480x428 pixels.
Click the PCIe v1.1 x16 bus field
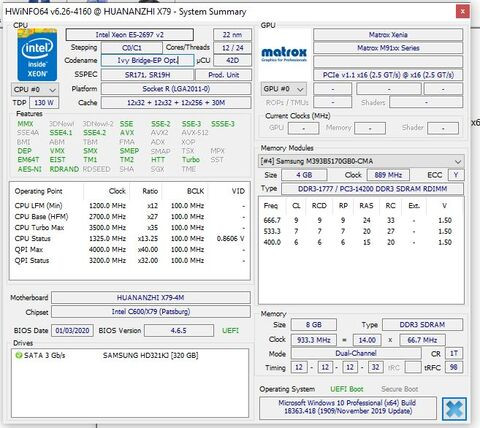[x=388, y=75]
